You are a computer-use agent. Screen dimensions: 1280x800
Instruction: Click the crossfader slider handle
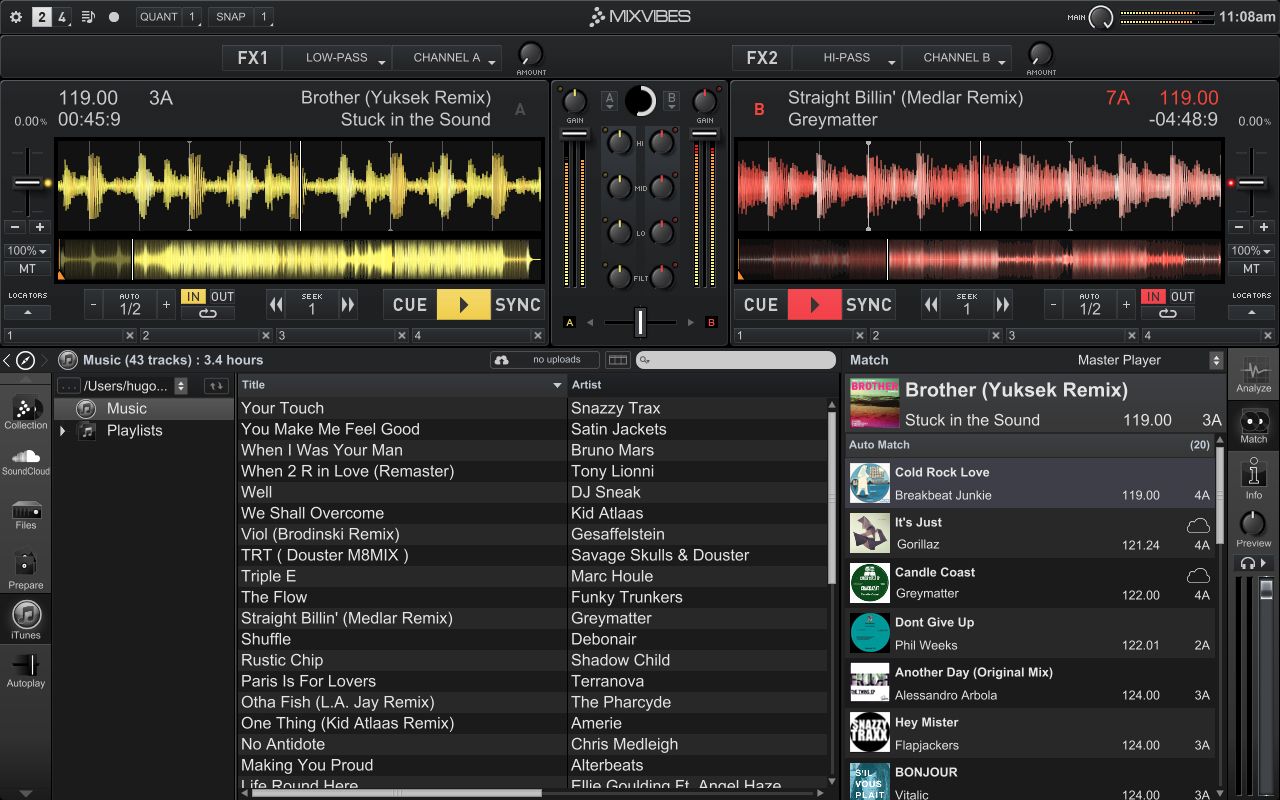[x=641, y=322]
